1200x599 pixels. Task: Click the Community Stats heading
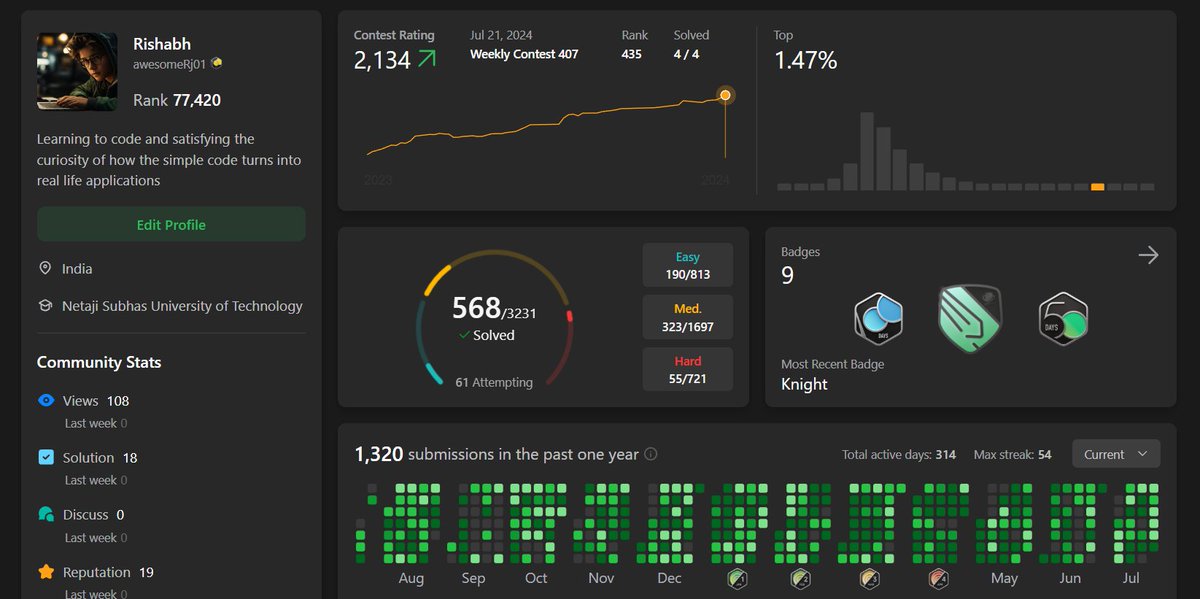point(99,362)
